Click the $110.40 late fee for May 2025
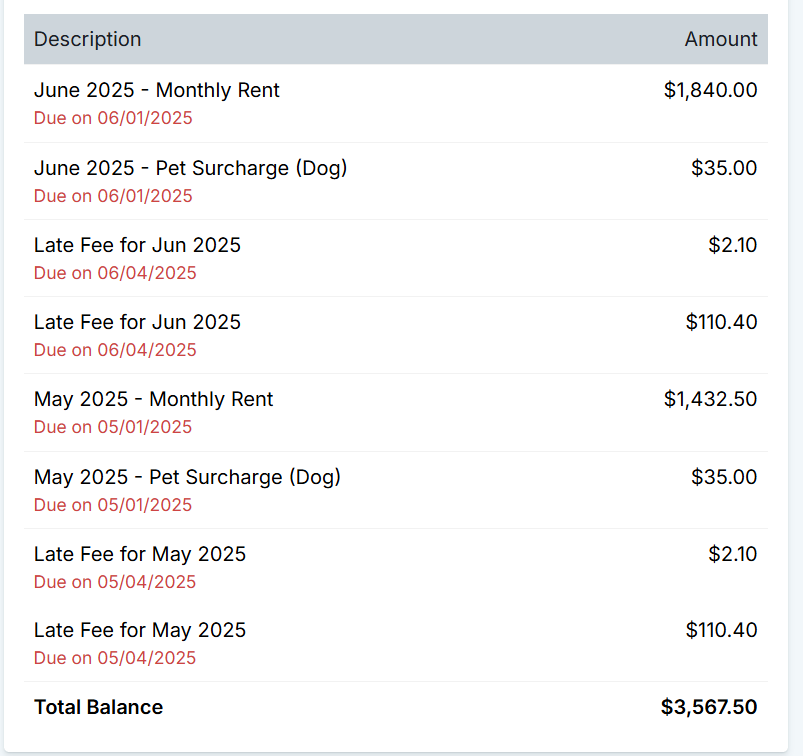The width and height of the screenshot is (803, 756). (721, 630)
